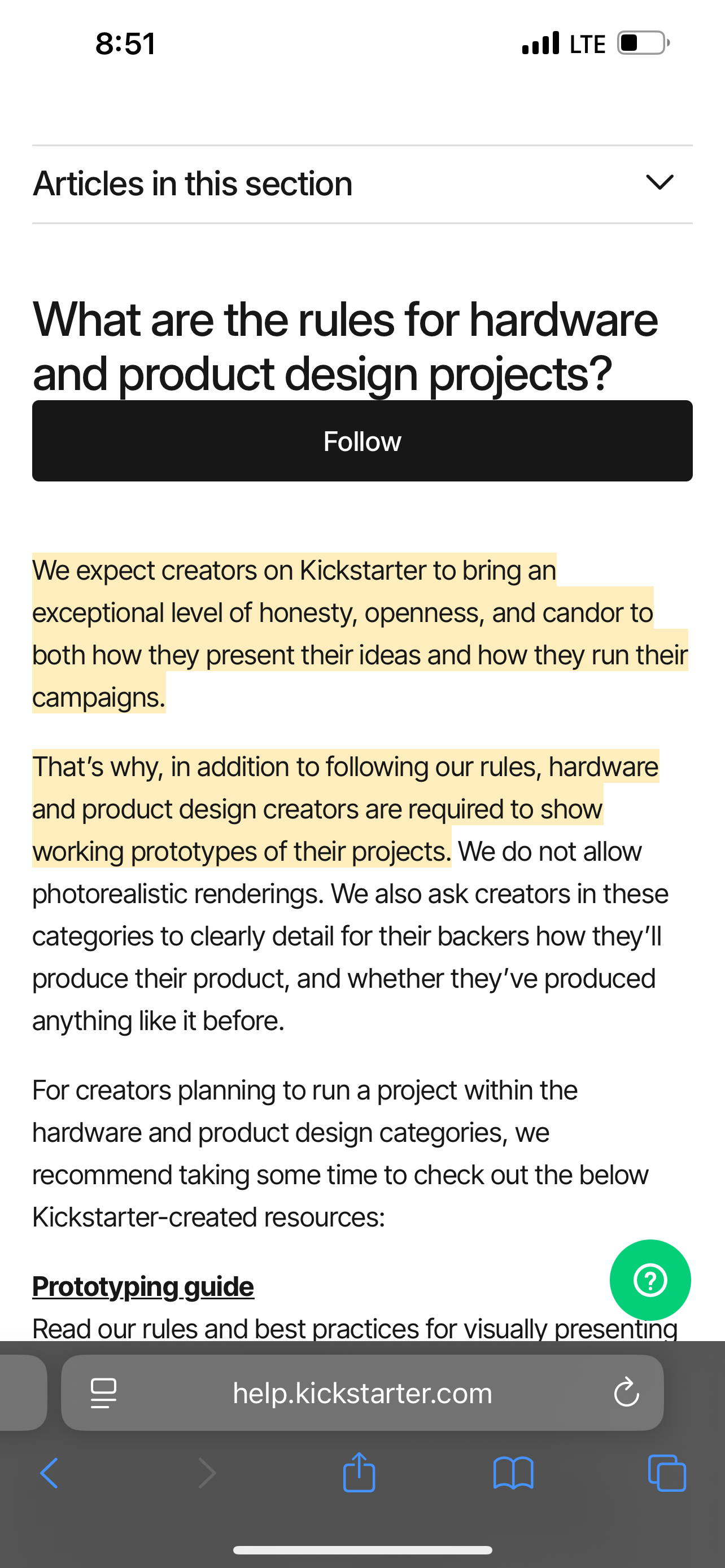The width and height of the screenshot is (725, 1568).
Task: Tap the LTE signal strength indicator
Action: (x=540, y=43)
